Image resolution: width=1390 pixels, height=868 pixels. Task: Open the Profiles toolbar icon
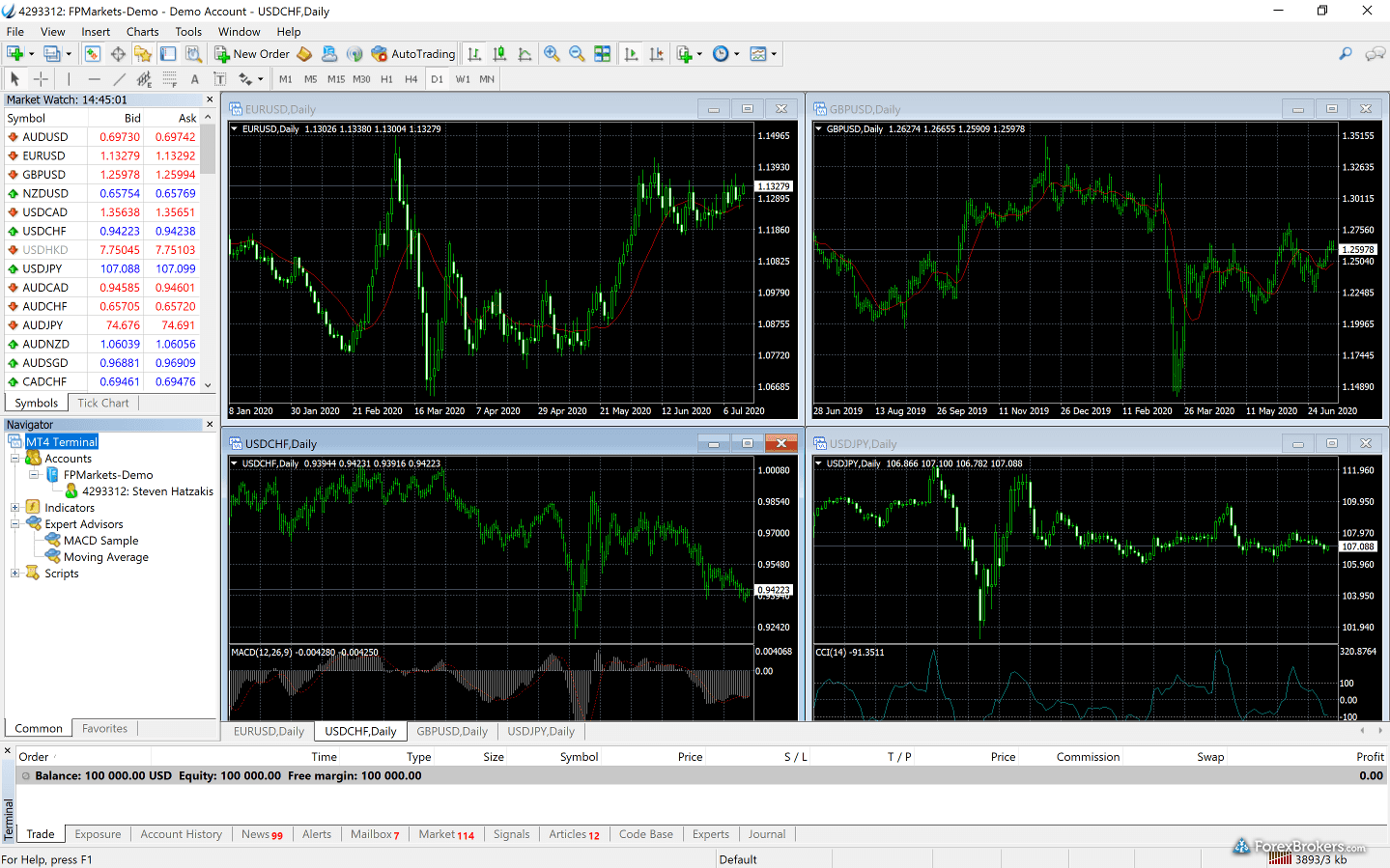(52, 54)
